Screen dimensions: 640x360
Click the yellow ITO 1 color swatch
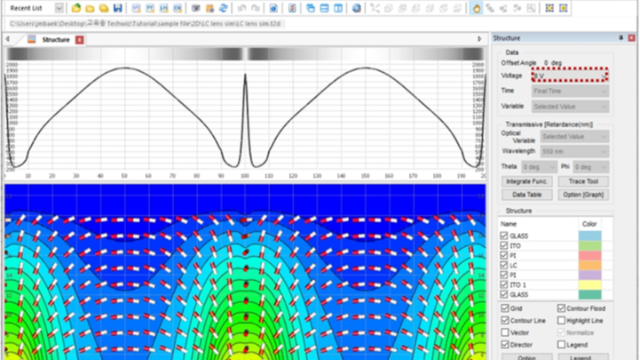(590, 285)
